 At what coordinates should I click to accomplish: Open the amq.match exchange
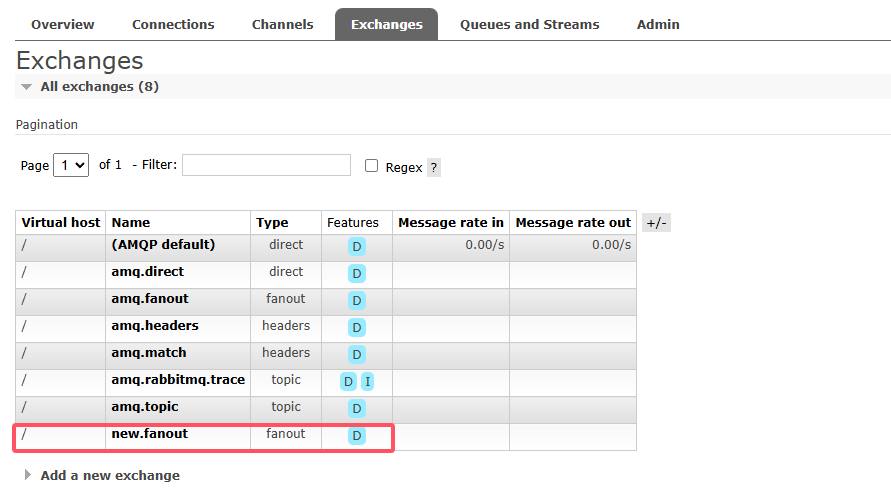point(149,353)
